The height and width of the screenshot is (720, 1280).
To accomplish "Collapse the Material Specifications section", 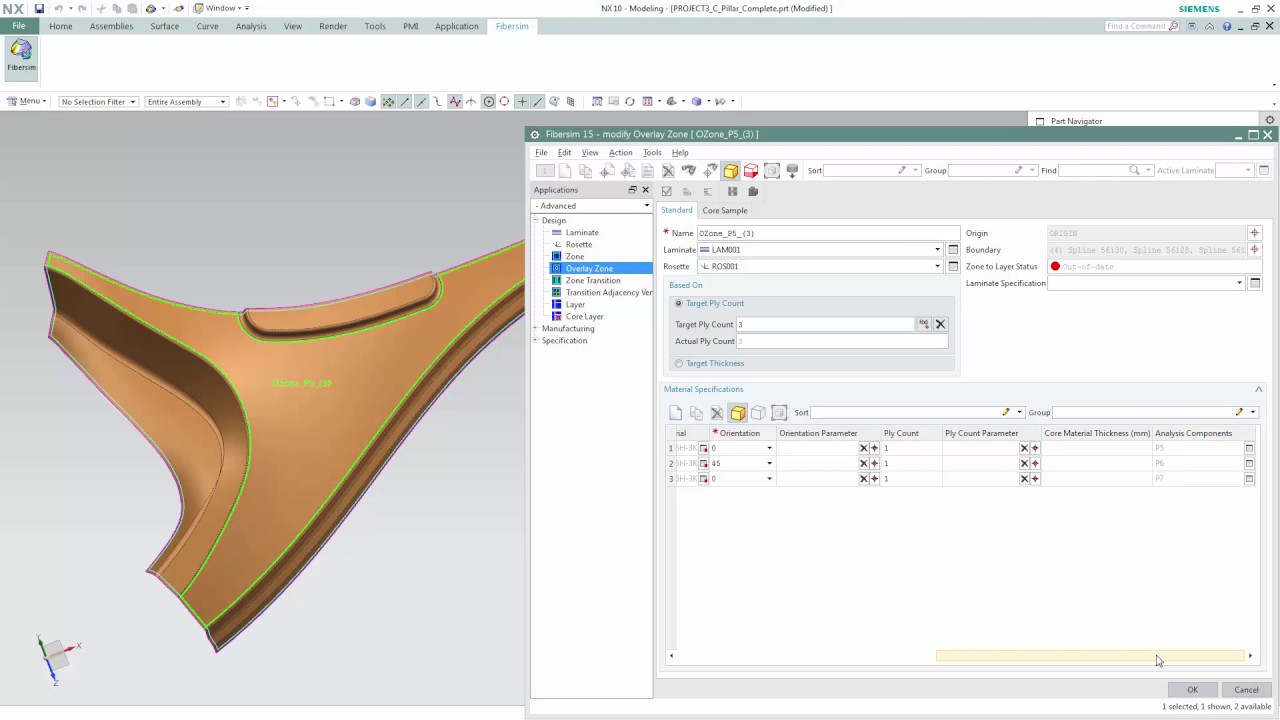I will [1259, 389].
